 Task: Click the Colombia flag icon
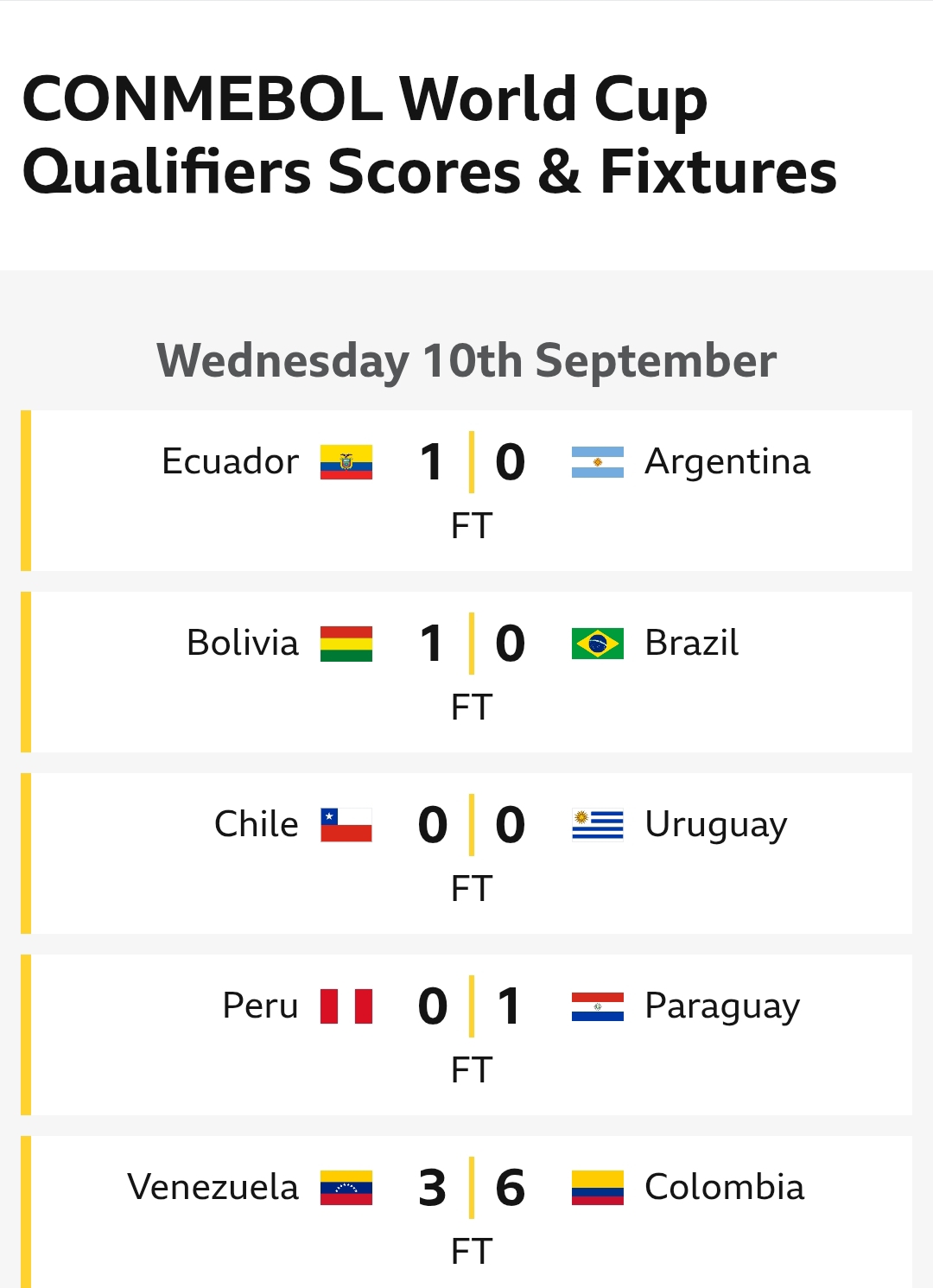coord(597,1188)
